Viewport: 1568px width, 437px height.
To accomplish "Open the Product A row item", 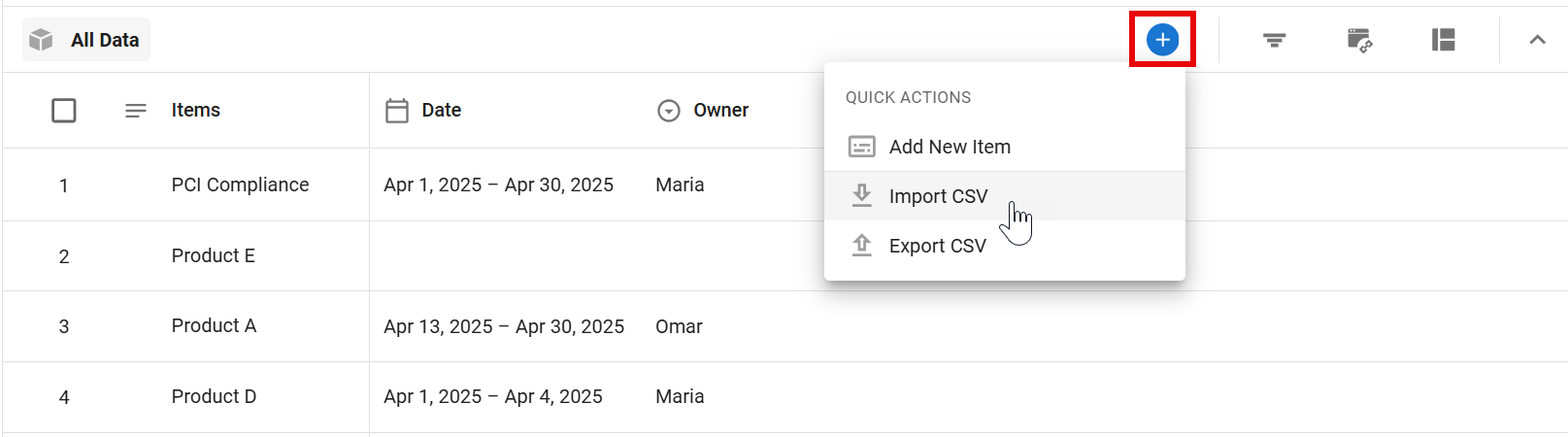I will (214, 326).
